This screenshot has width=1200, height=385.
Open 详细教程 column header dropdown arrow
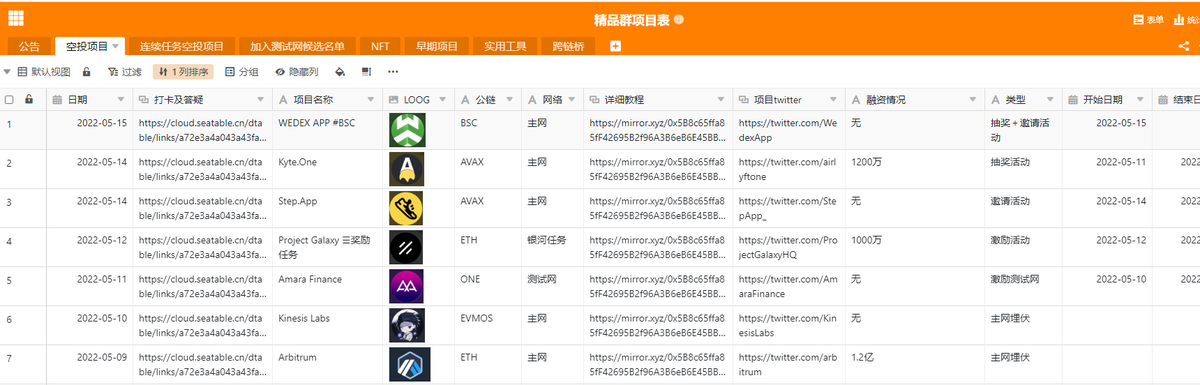coord(722,100)
